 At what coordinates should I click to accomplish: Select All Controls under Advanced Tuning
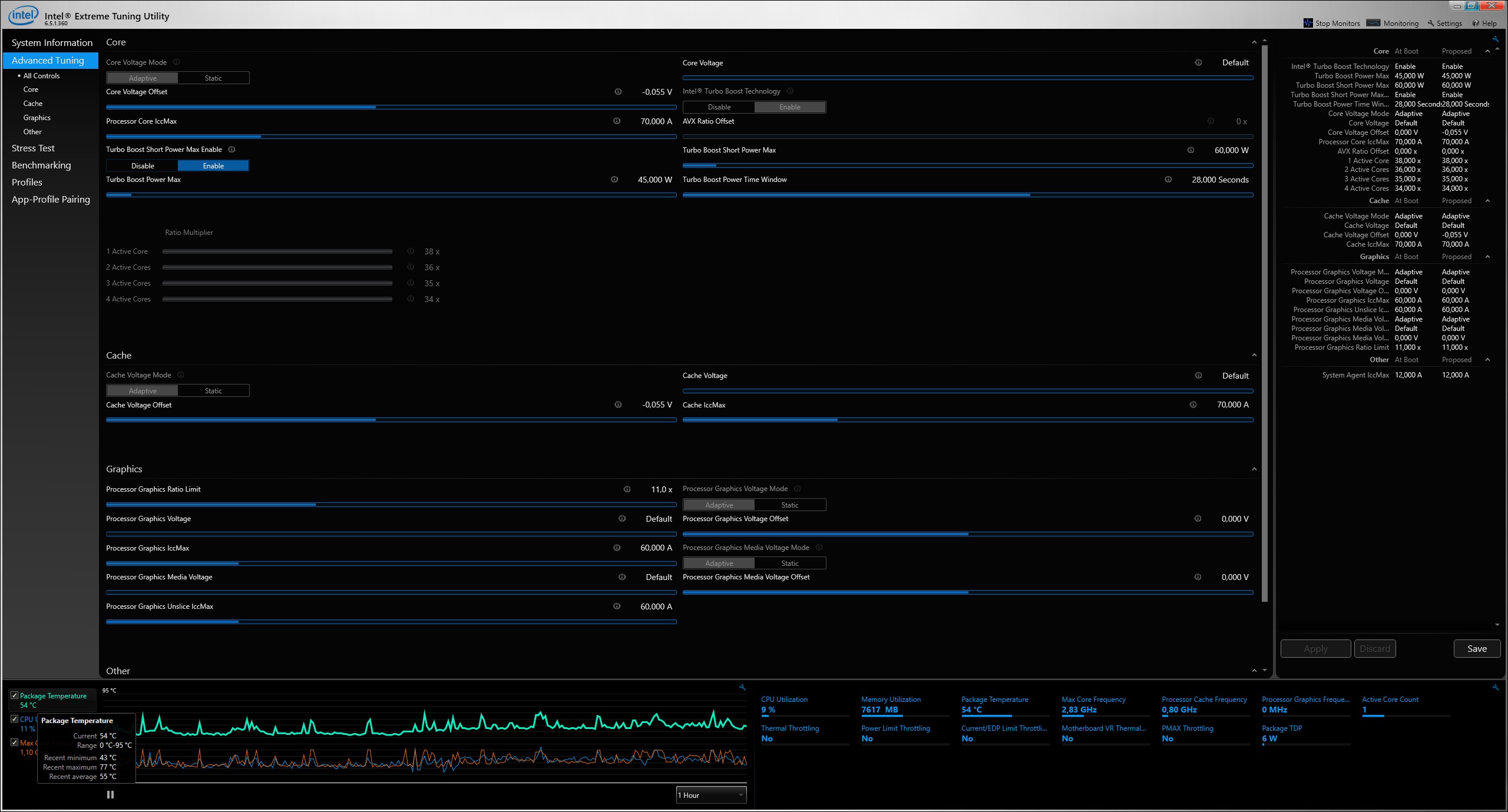coord(41,76)
